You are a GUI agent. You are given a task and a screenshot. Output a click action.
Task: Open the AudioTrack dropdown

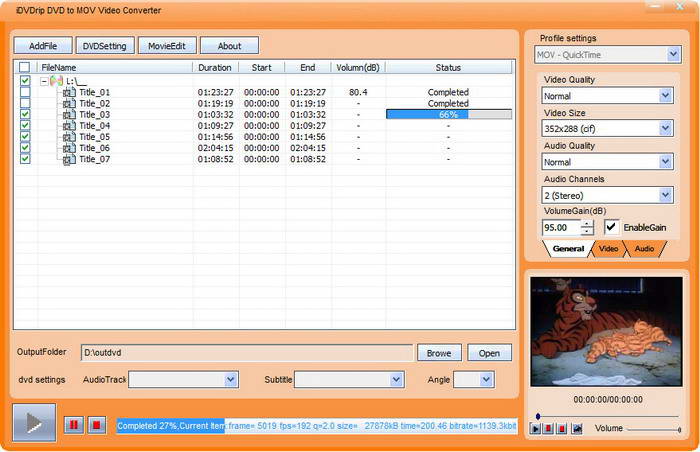230,380
